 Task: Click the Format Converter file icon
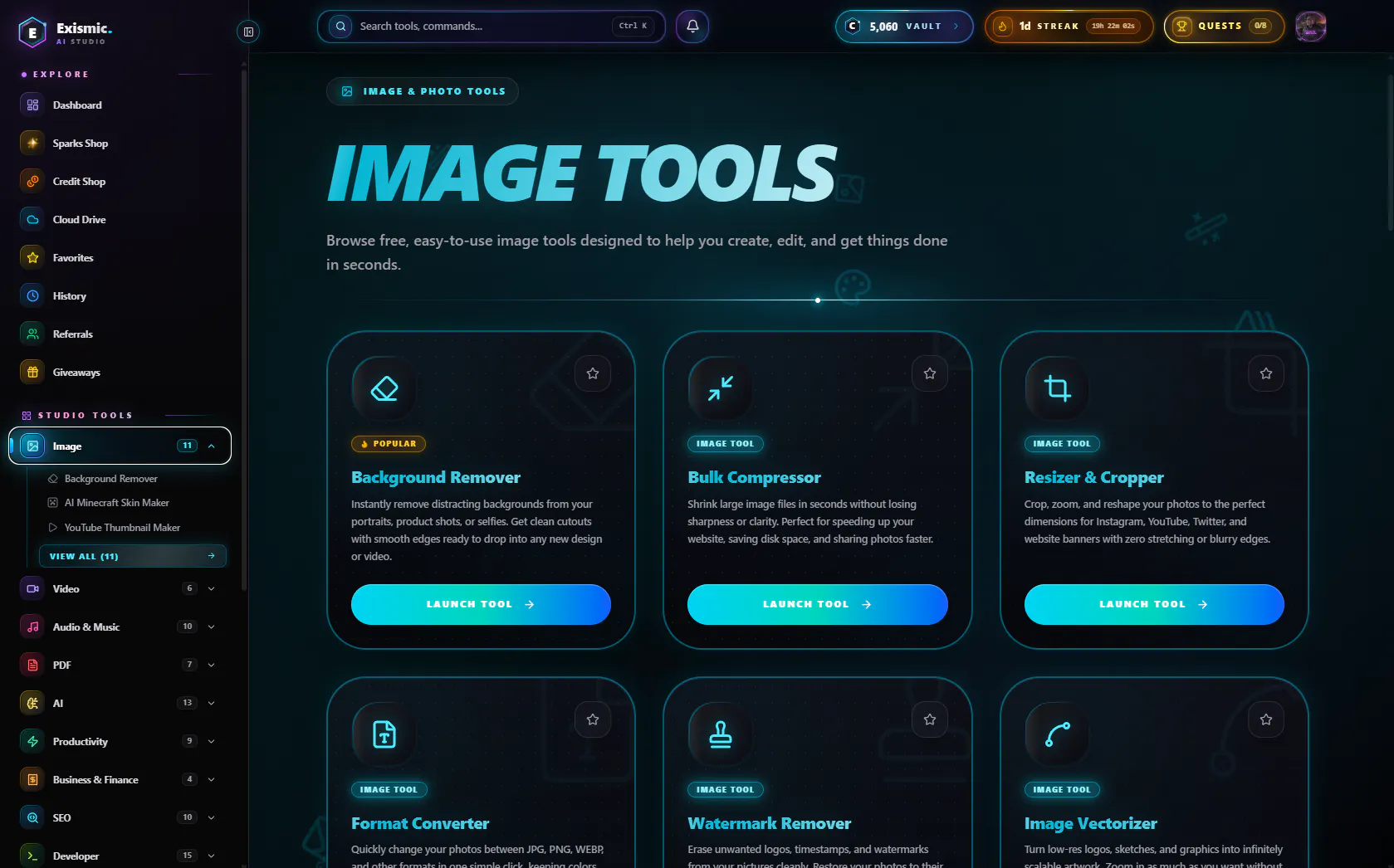coord(384,734)
